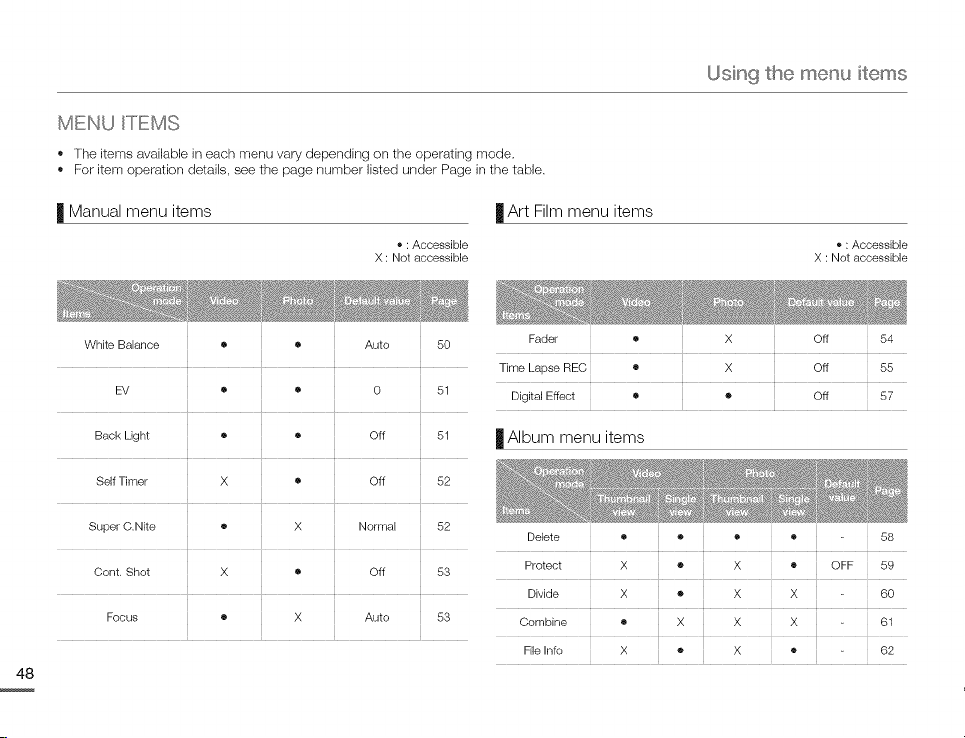Select the Self Timer item in Manual menu
Viewport: 965px width, 738px height.
pyautogui.click(x=122, y=481)
